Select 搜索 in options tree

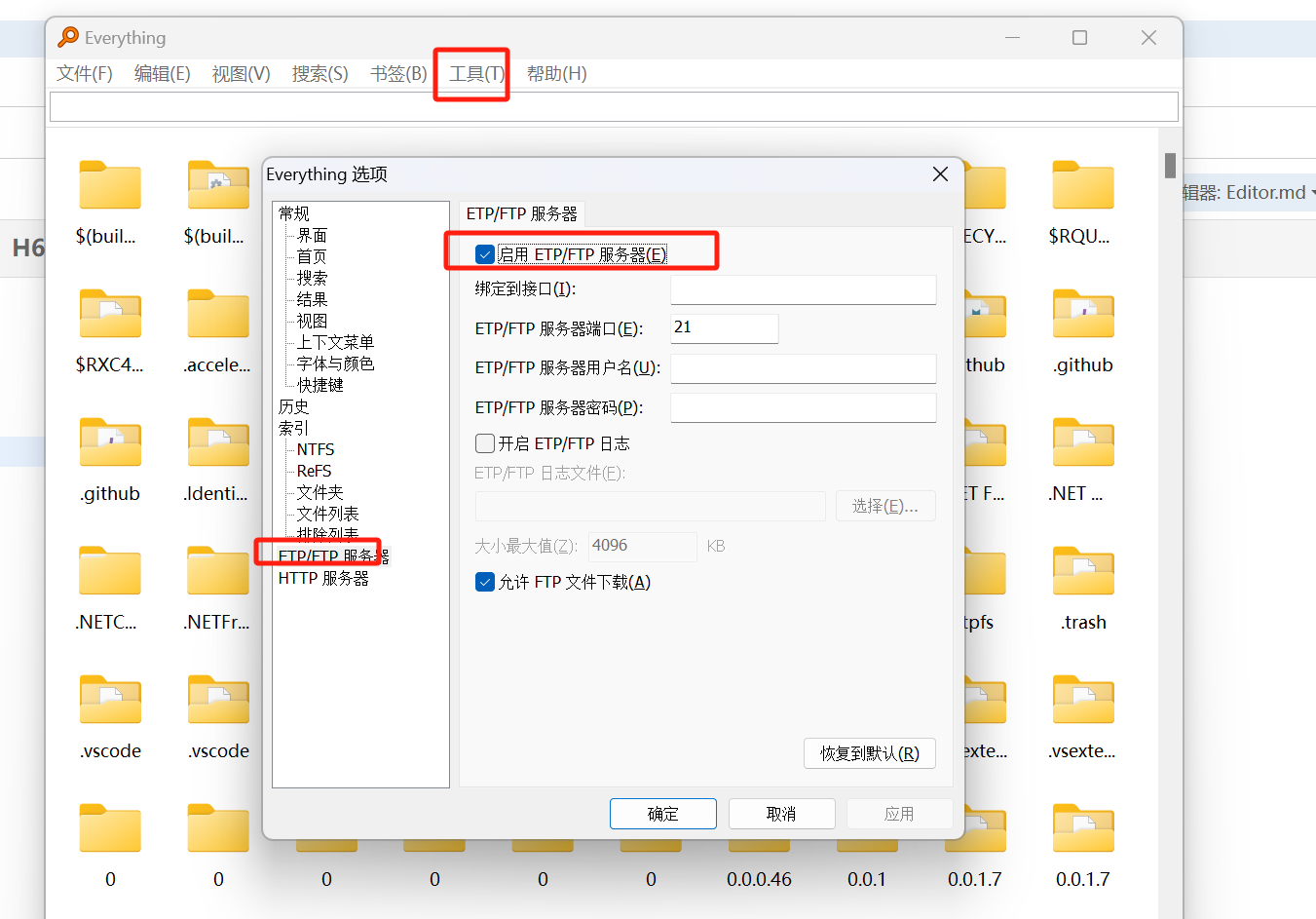[x=312, y=278]
